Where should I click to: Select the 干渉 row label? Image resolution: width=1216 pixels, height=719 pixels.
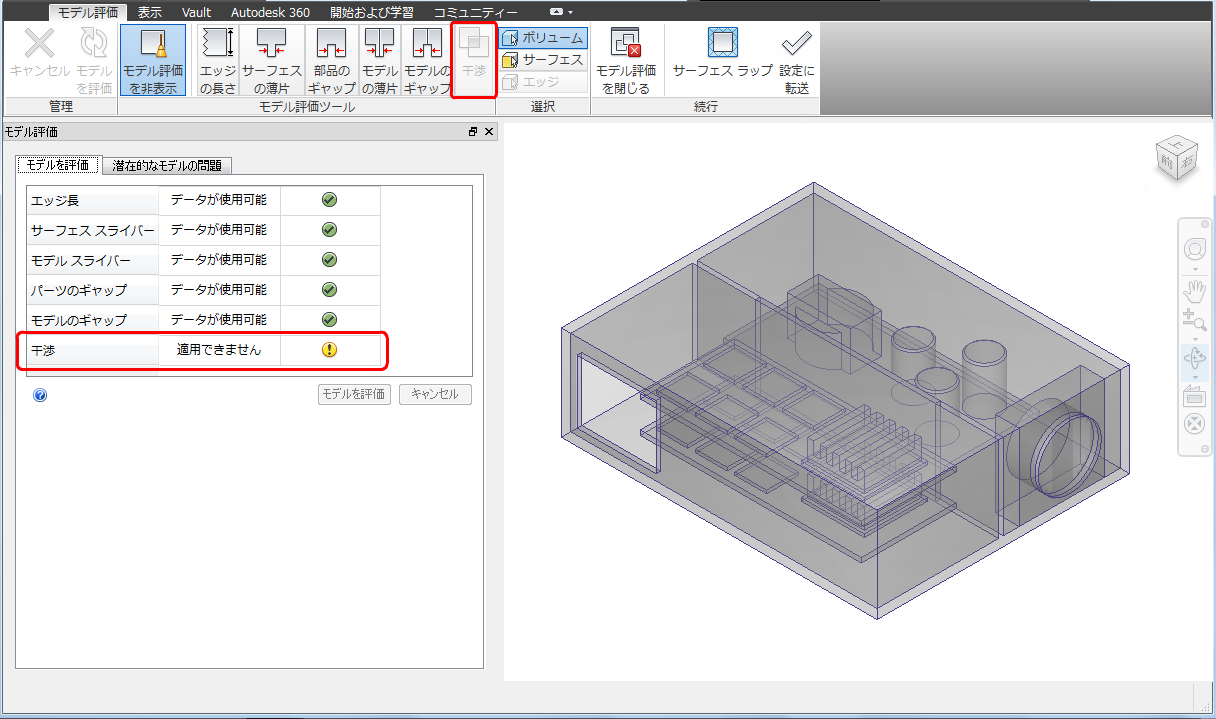pos(92,351)
